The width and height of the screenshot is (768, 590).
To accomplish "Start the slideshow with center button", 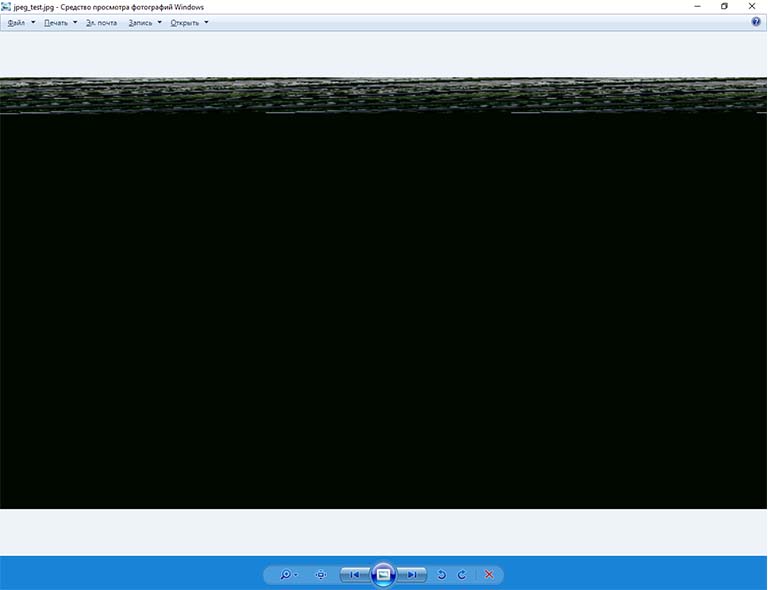I will (383, 575).
